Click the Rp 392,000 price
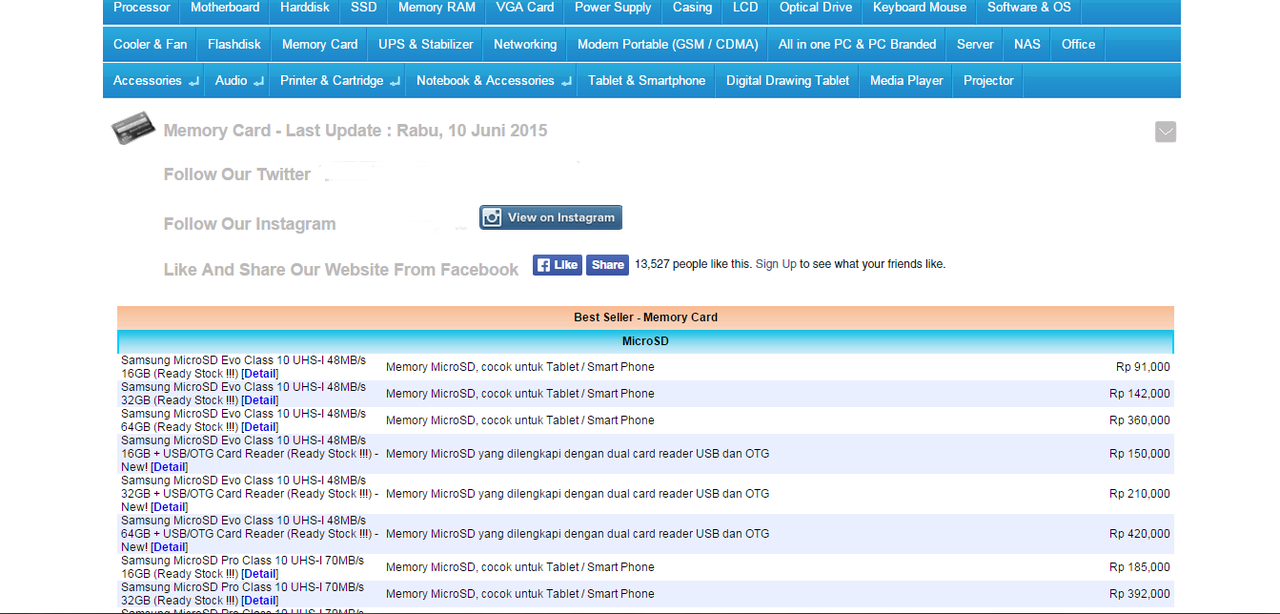1280x614 pixels. [1140, 594]
